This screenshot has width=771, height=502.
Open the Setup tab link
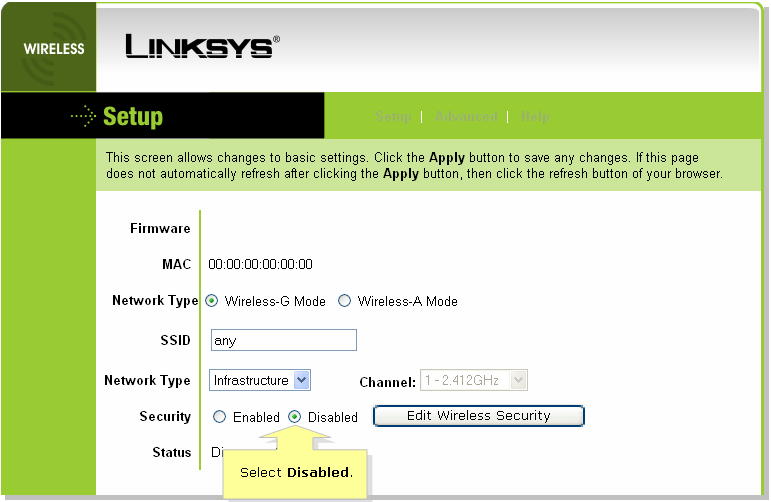pyautogui.click(x=393, y=117)
